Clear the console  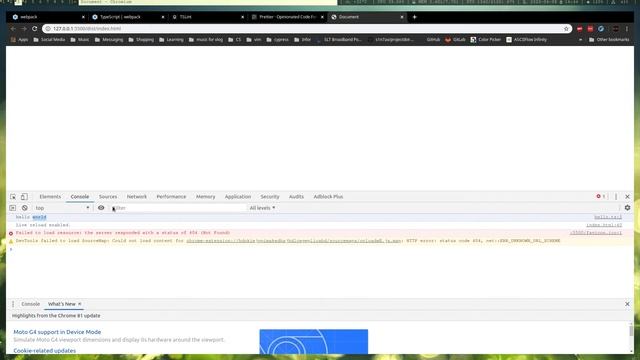(24, 208)
